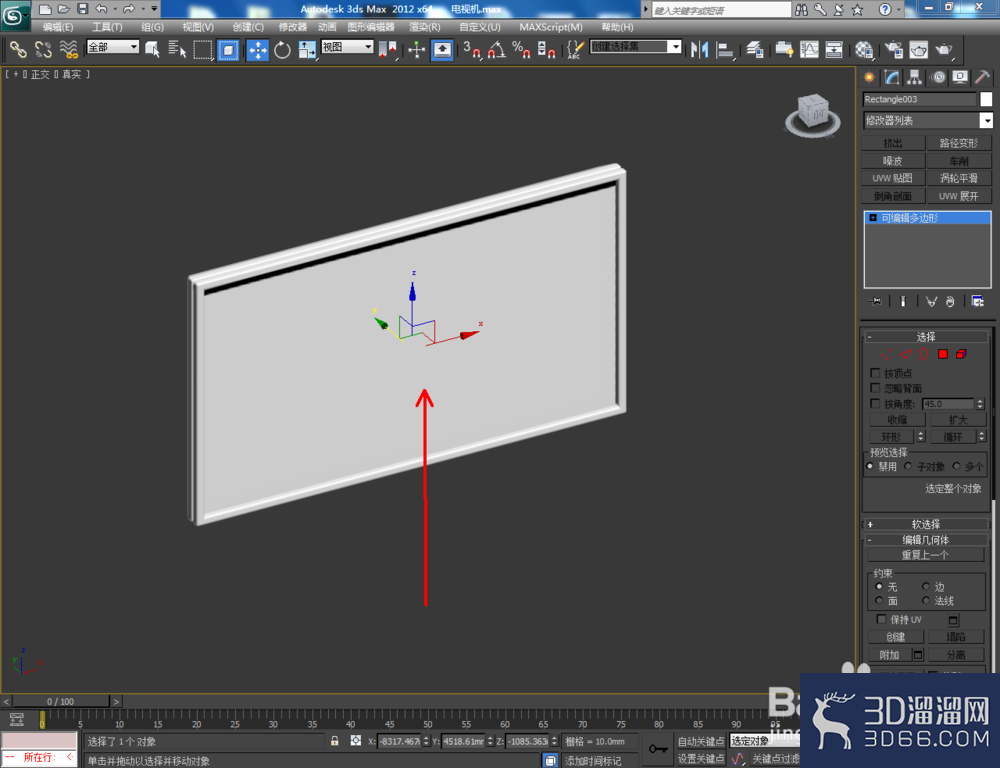The width and height of the screenshot is (1000, 768).
Task: Click the X coordinate input field
Action: (400, 741)
